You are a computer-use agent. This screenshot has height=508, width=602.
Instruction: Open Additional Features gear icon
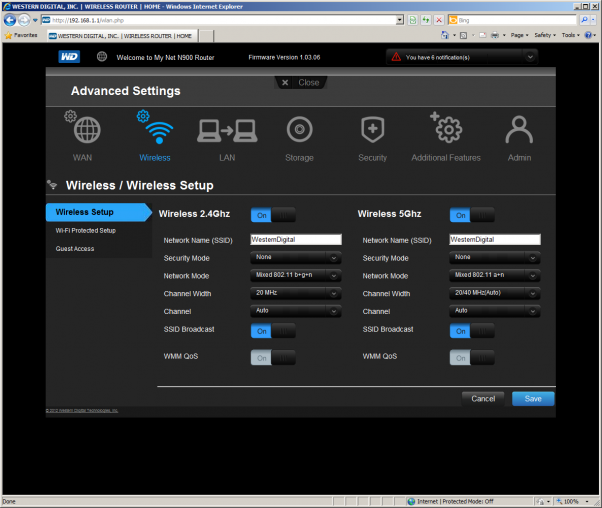point(447,128)
